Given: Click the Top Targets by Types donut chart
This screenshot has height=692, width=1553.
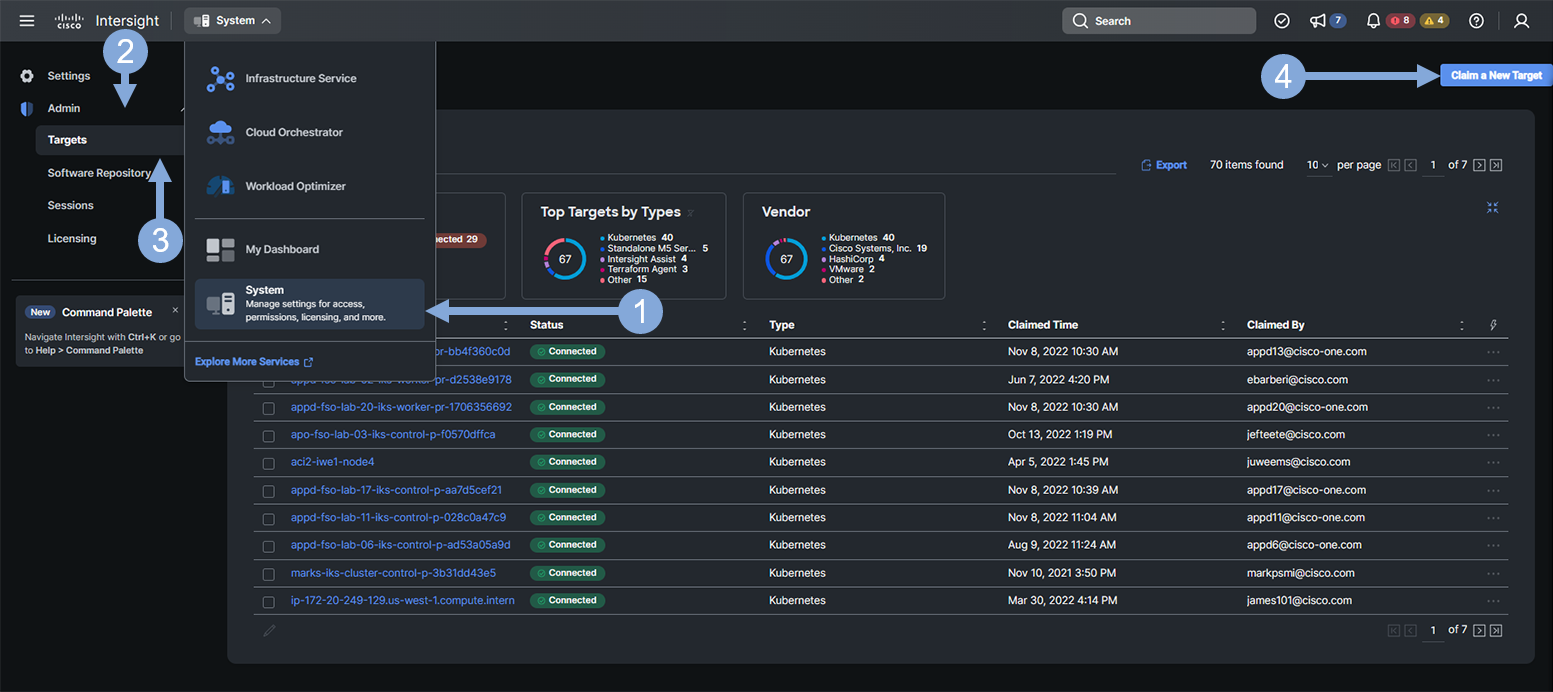Looking at the screenshot, I should tap(565, 259).
